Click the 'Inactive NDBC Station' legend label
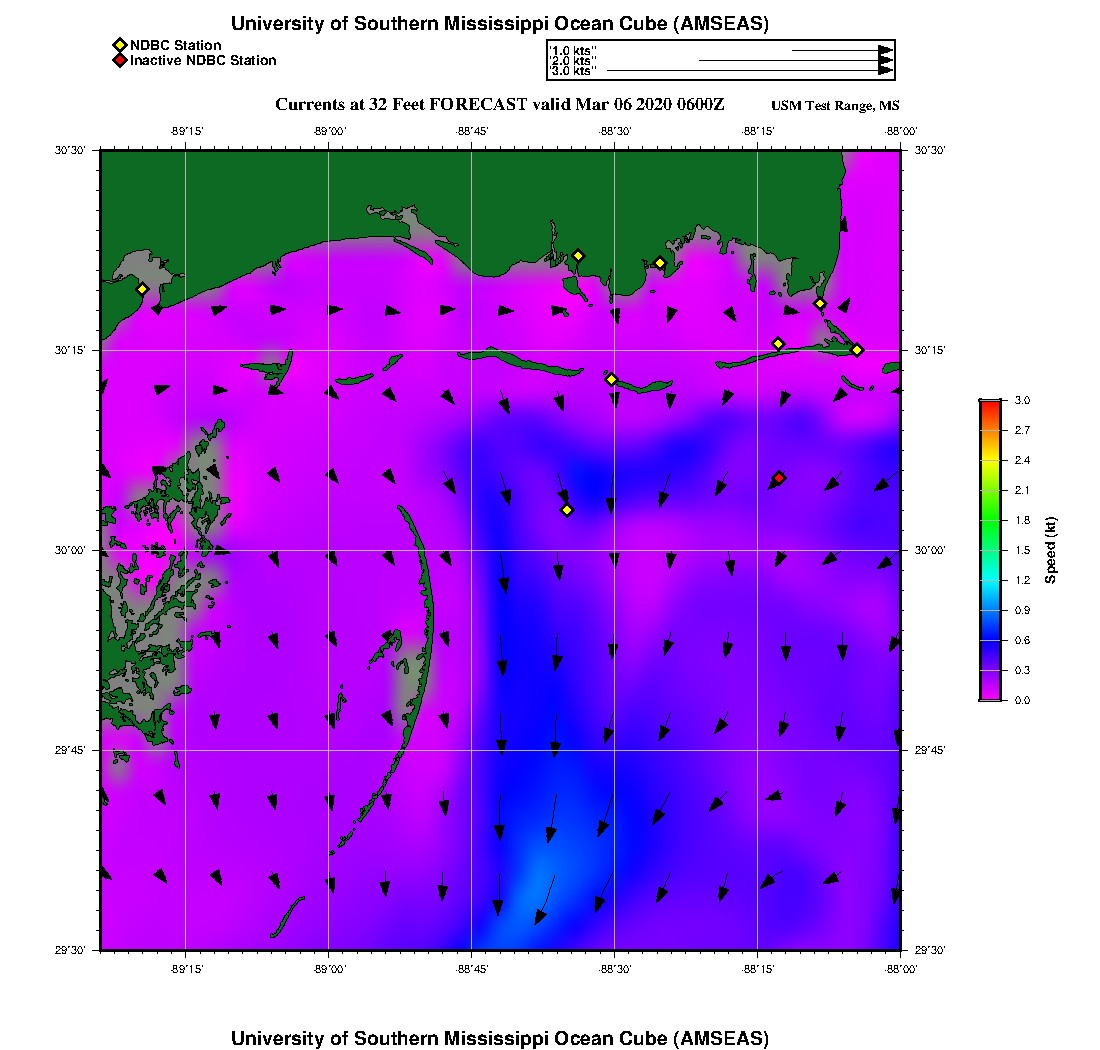The height and width of the screenshot is (1050, 1100). click(203, 60)
